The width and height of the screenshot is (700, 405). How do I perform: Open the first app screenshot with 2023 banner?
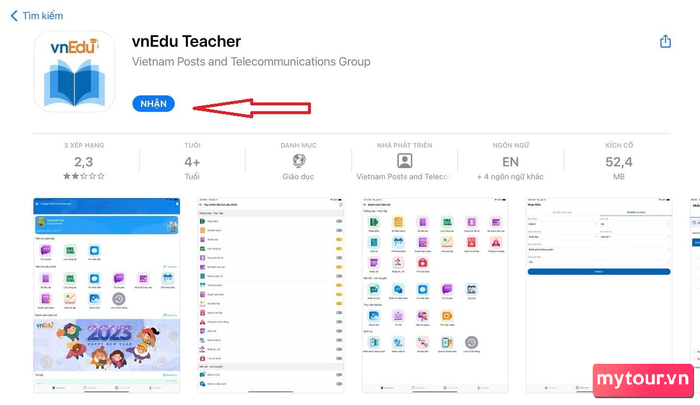coord(107,296)
